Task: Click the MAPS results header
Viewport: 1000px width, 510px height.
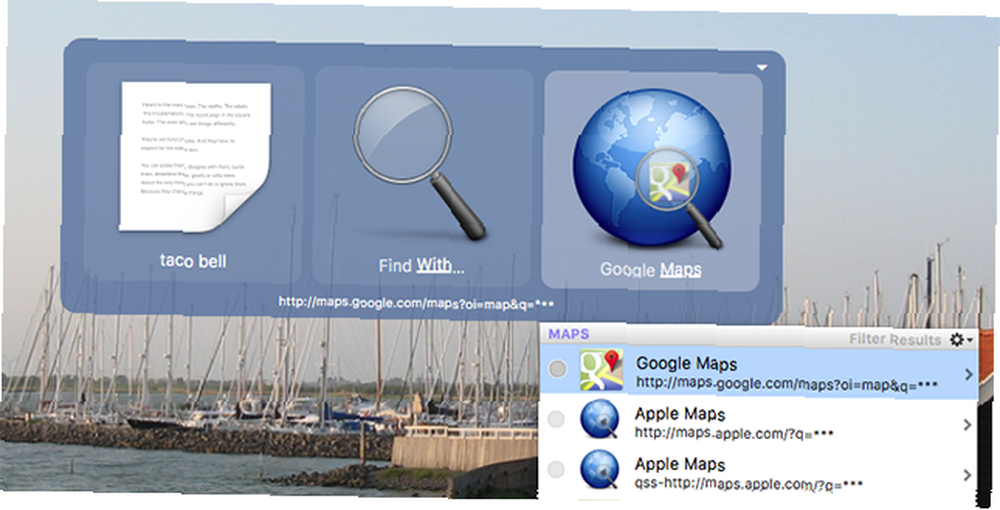Action: pos(568,334)
